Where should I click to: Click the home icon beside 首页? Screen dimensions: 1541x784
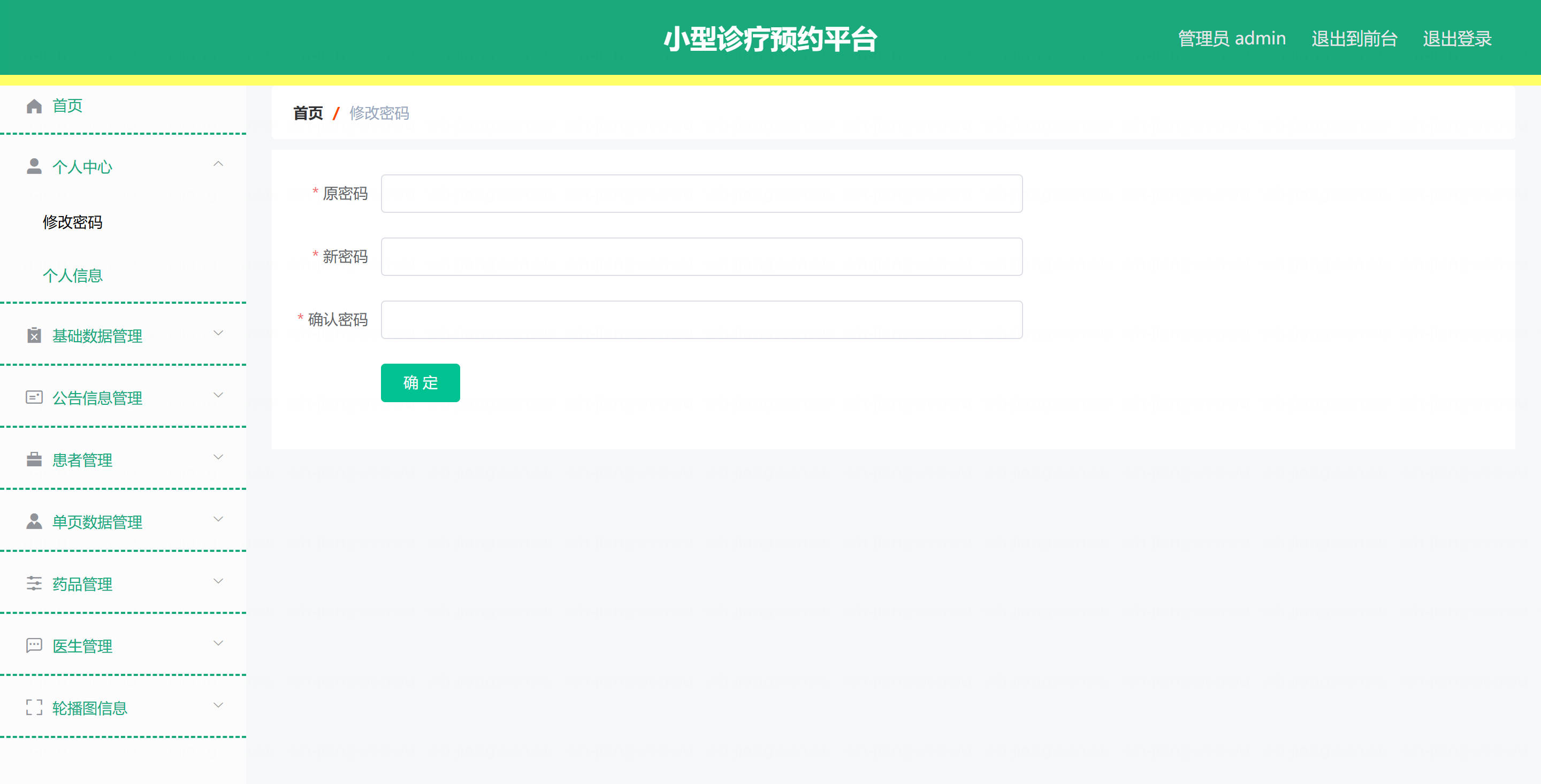34,106
